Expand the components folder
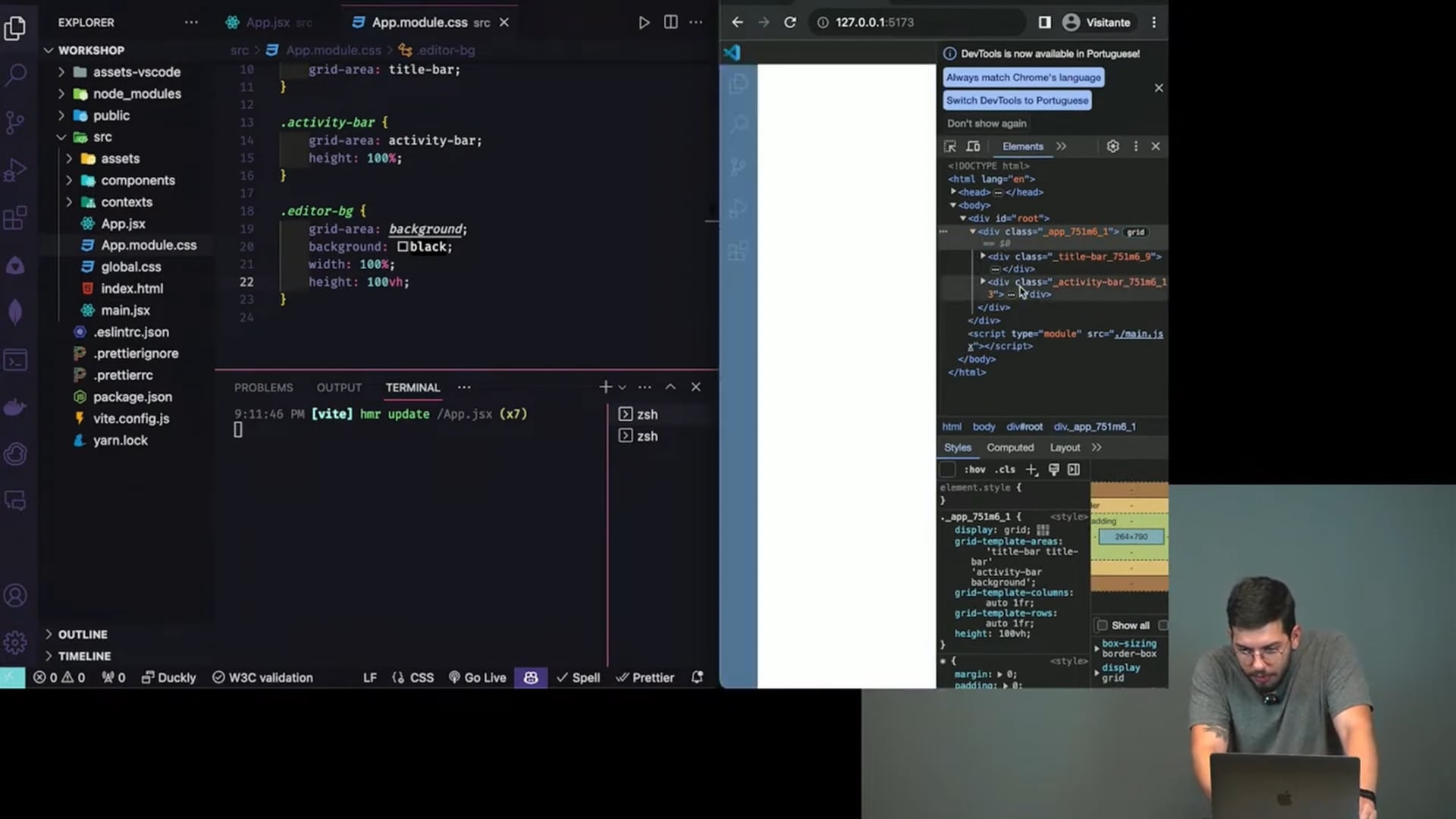The image size is (1456, 819). [x=137, y=180]
